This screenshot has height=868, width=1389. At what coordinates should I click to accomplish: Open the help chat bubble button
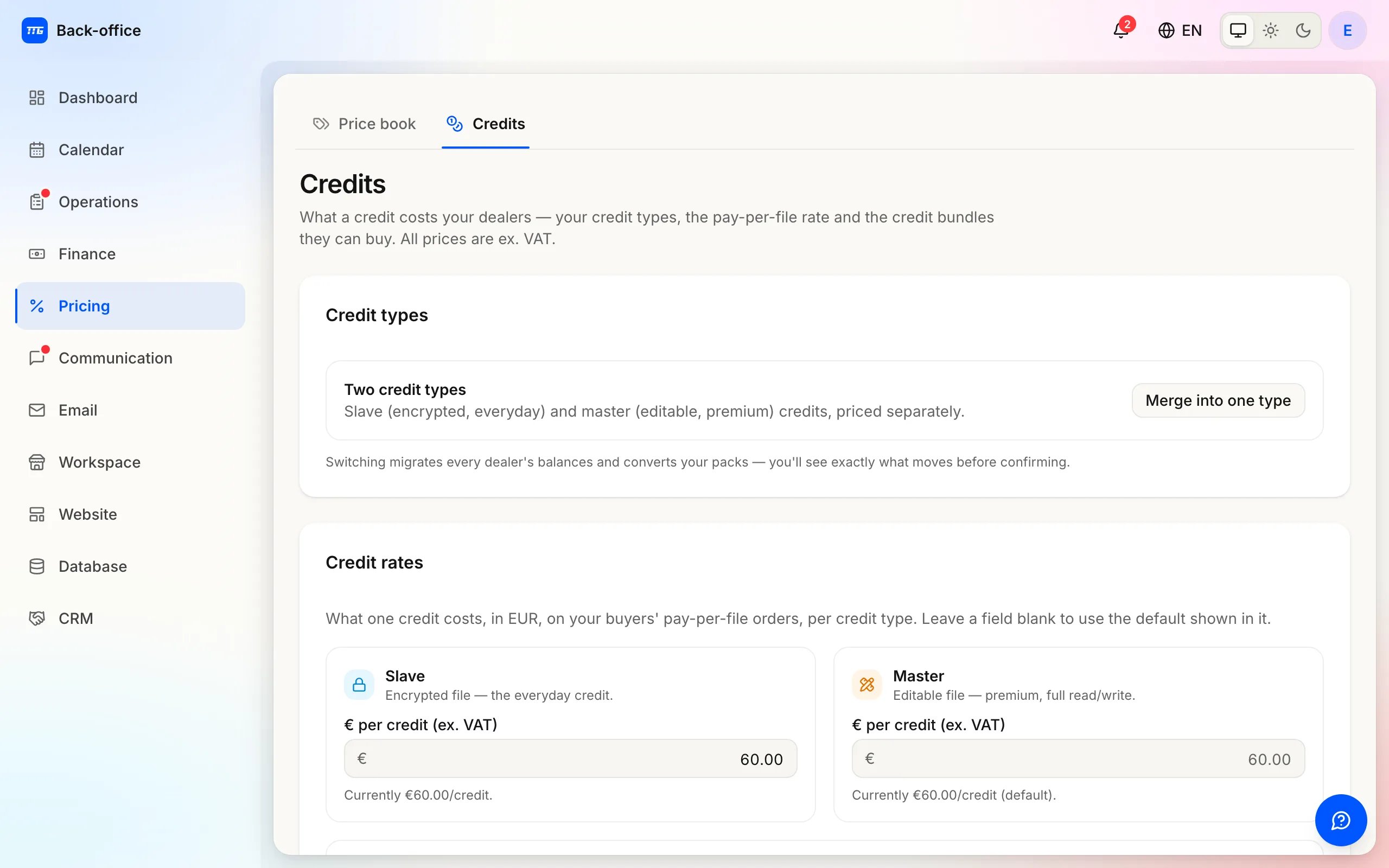pyautogui.click(x=1341, y=820)
